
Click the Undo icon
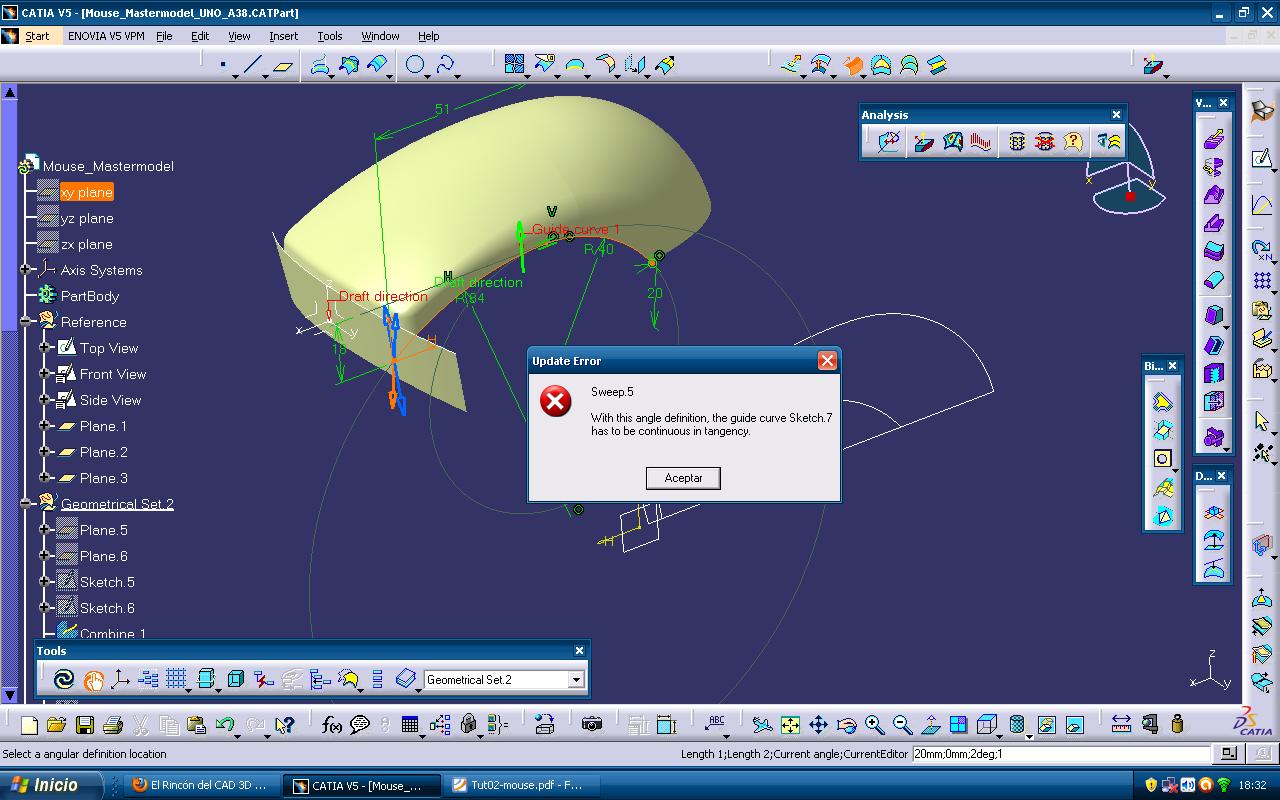point(225,725)
